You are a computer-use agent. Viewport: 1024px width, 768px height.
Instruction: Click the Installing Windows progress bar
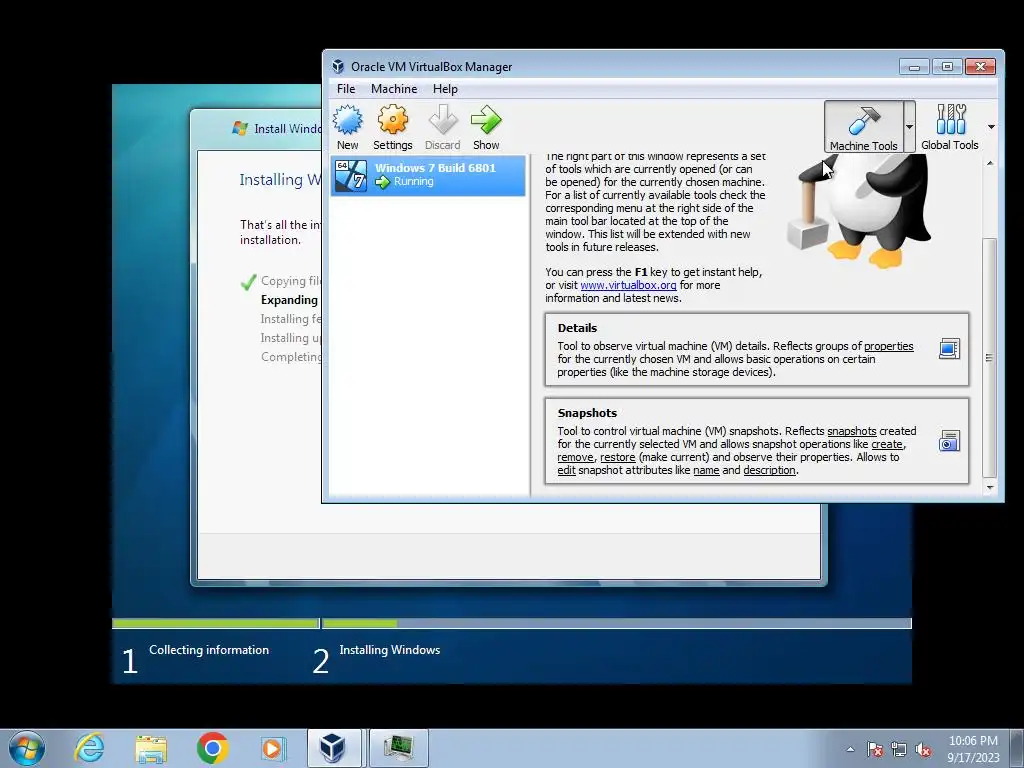pyautogui.click(x=616, y=624)
